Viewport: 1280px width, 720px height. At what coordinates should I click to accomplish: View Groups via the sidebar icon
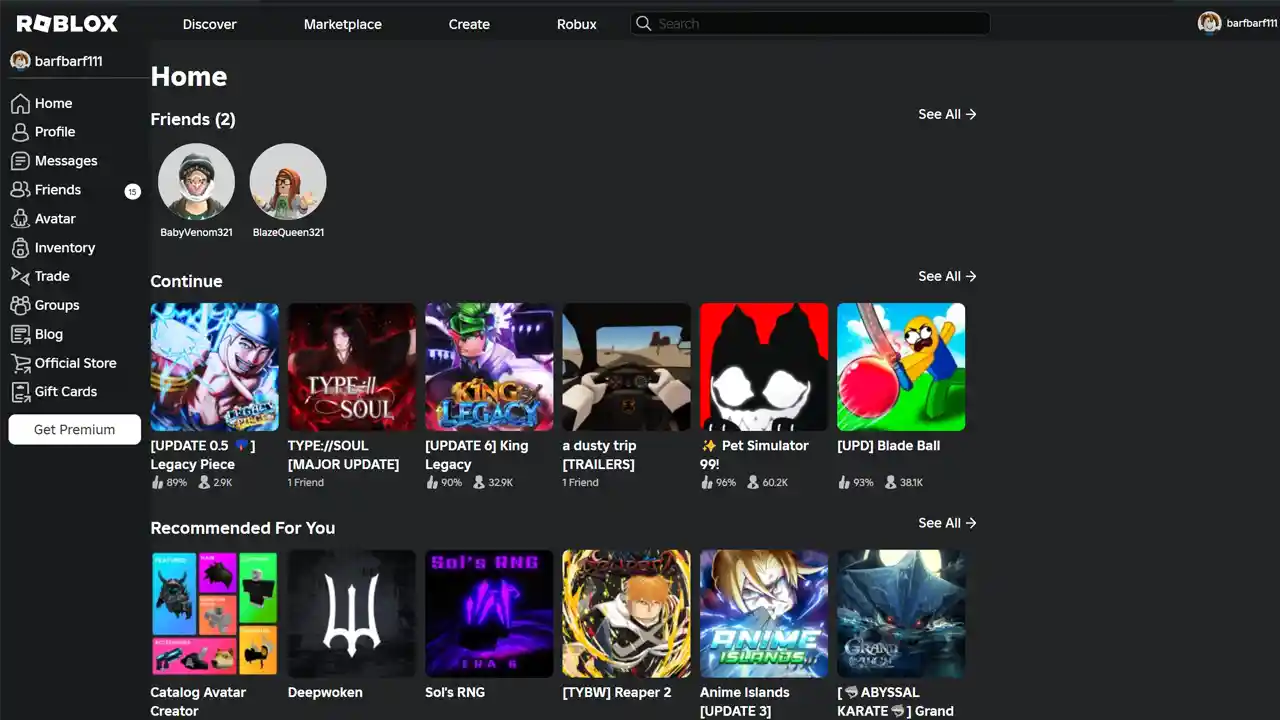57,305
